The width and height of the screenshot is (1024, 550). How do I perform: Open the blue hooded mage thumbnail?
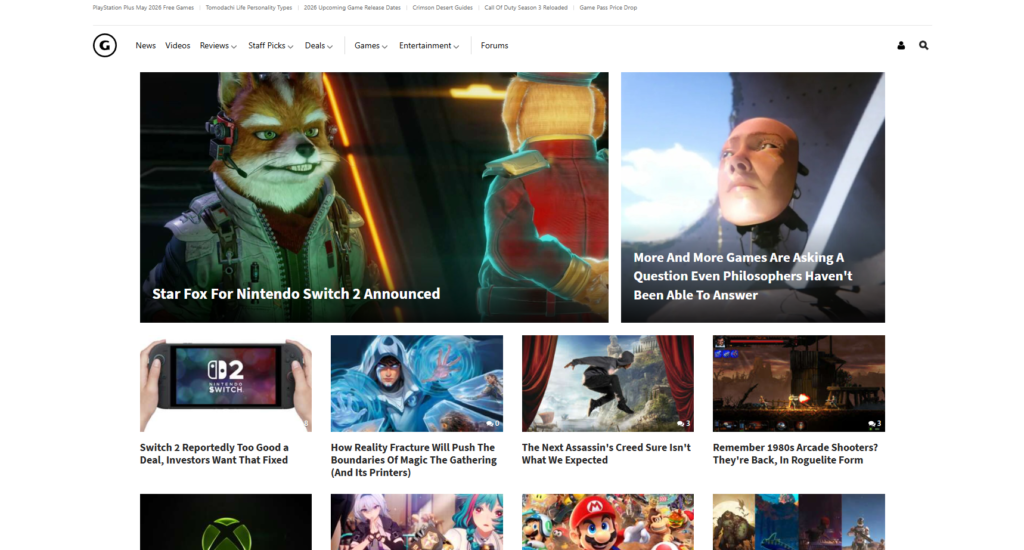(417, 383)
